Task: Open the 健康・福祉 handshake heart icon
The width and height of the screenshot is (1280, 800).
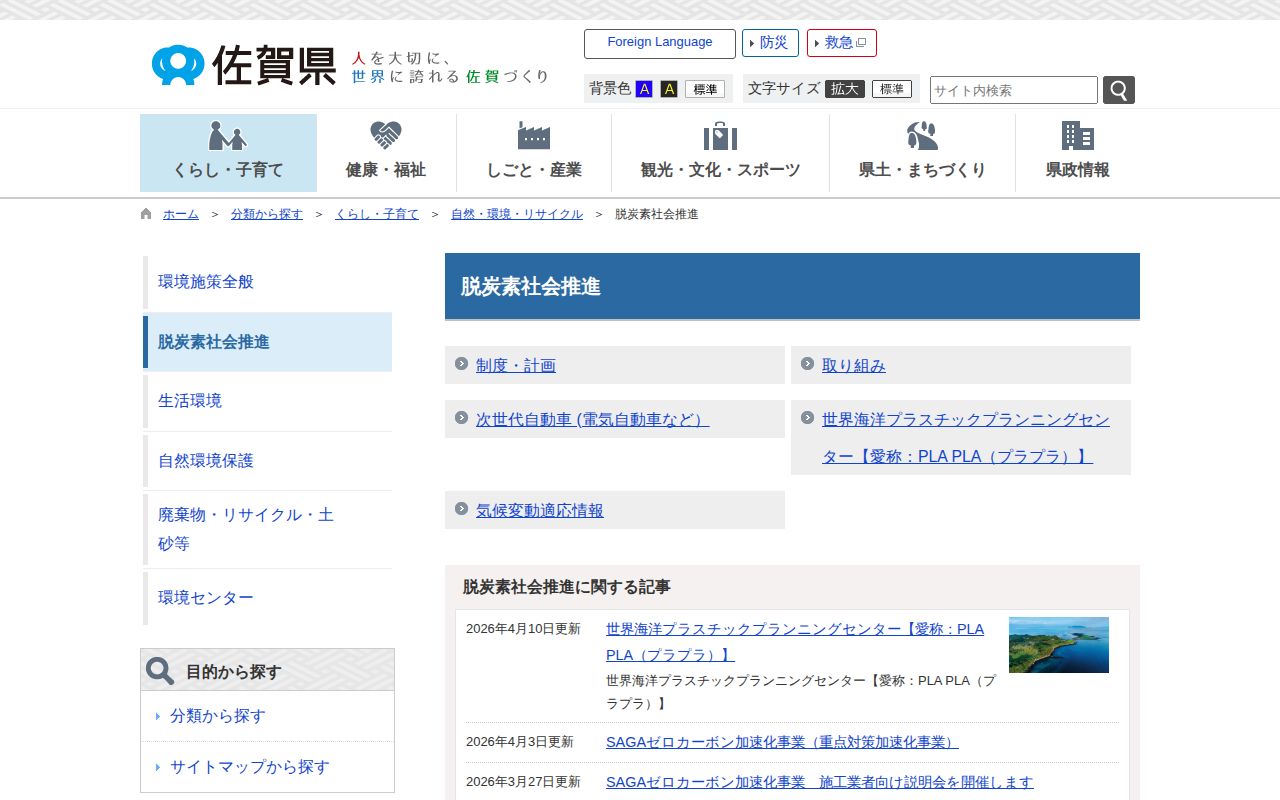Action: (385, 136)
